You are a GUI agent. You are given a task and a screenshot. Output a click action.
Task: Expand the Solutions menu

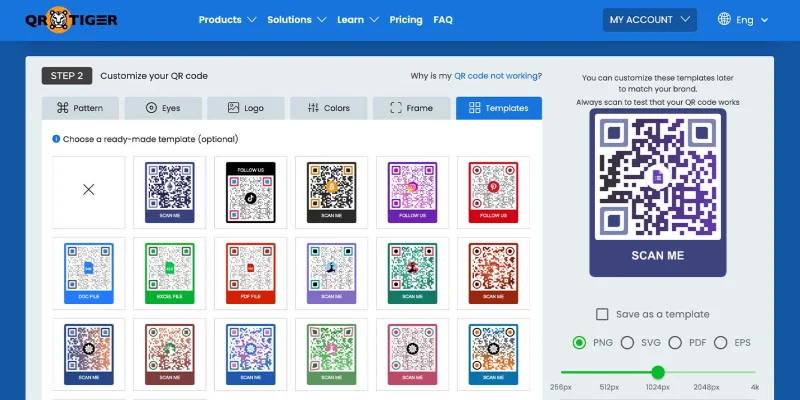click(296, 20)
